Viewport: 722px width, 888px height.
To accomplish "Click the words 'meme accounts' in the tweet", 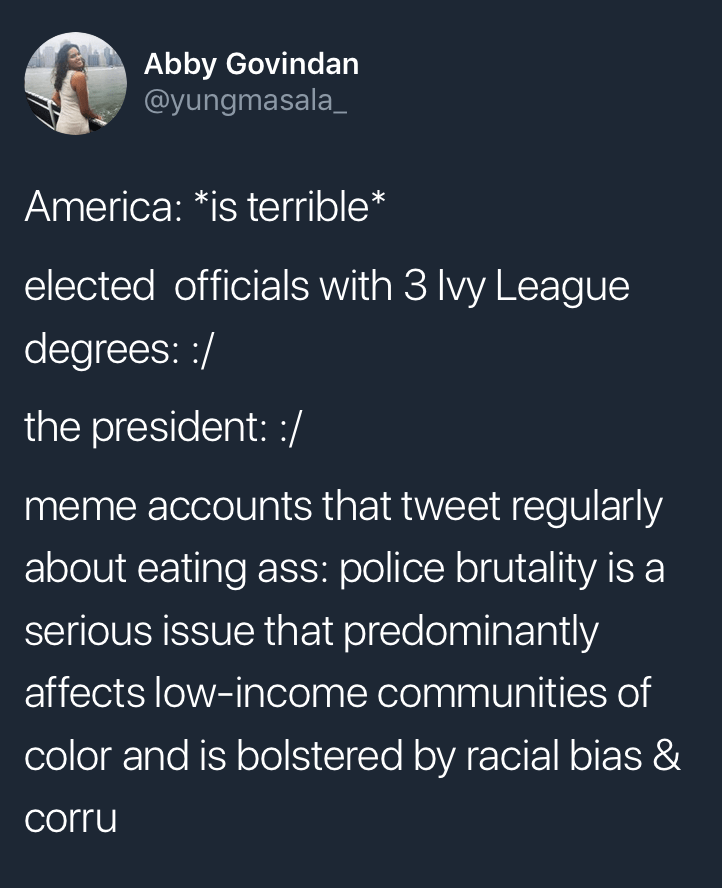I will (166, 508).
